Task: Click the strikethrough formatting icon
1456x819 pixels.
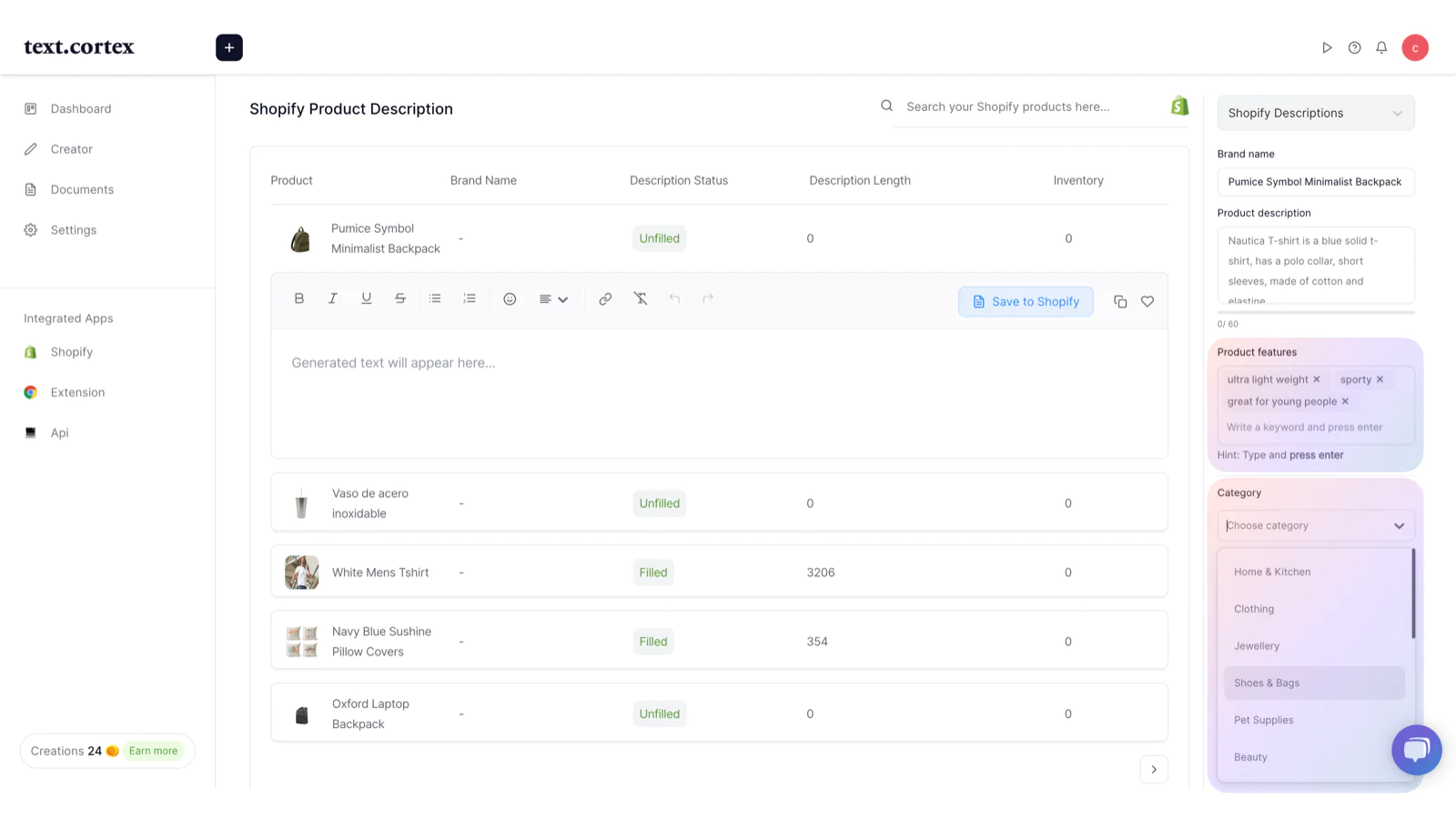Action: pyautogui.click(x=400, y=298)
